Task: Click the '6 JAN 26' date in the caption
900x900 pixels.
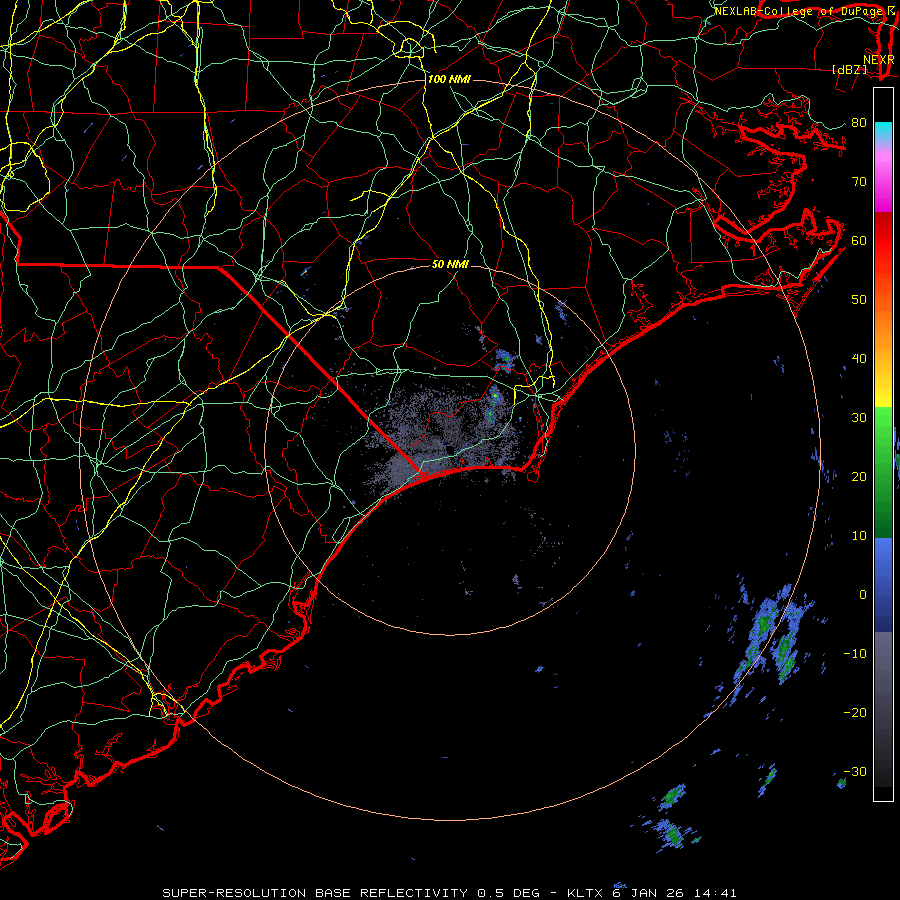Action: tap(649, 891)
